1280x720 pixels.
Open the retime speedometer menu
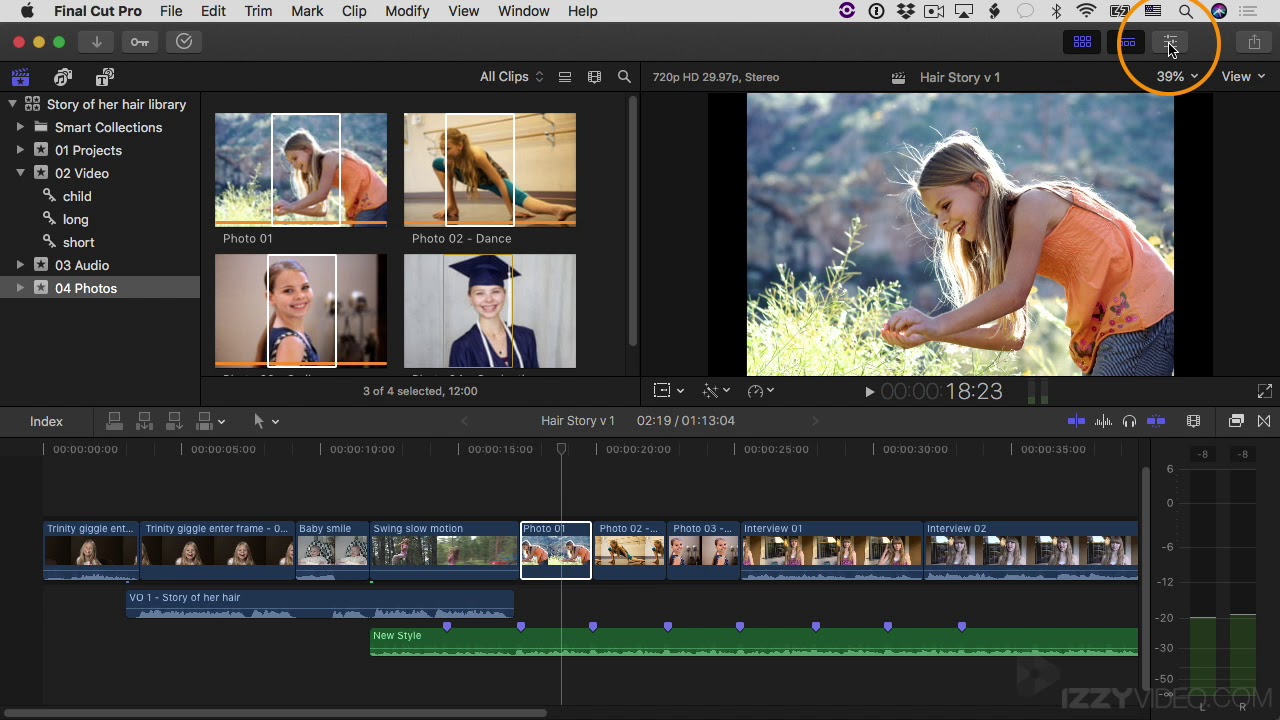(761, 391)
